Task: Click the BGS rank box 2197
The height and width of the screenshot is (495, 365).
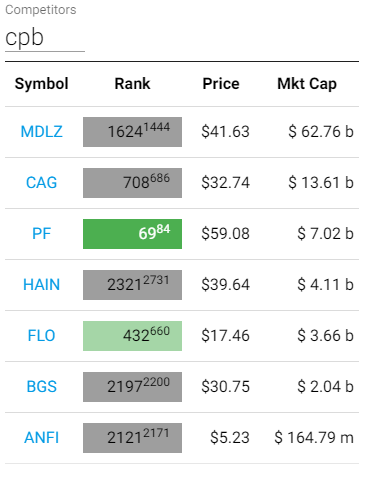Action: pyautogui.click(x=132, y=387)
